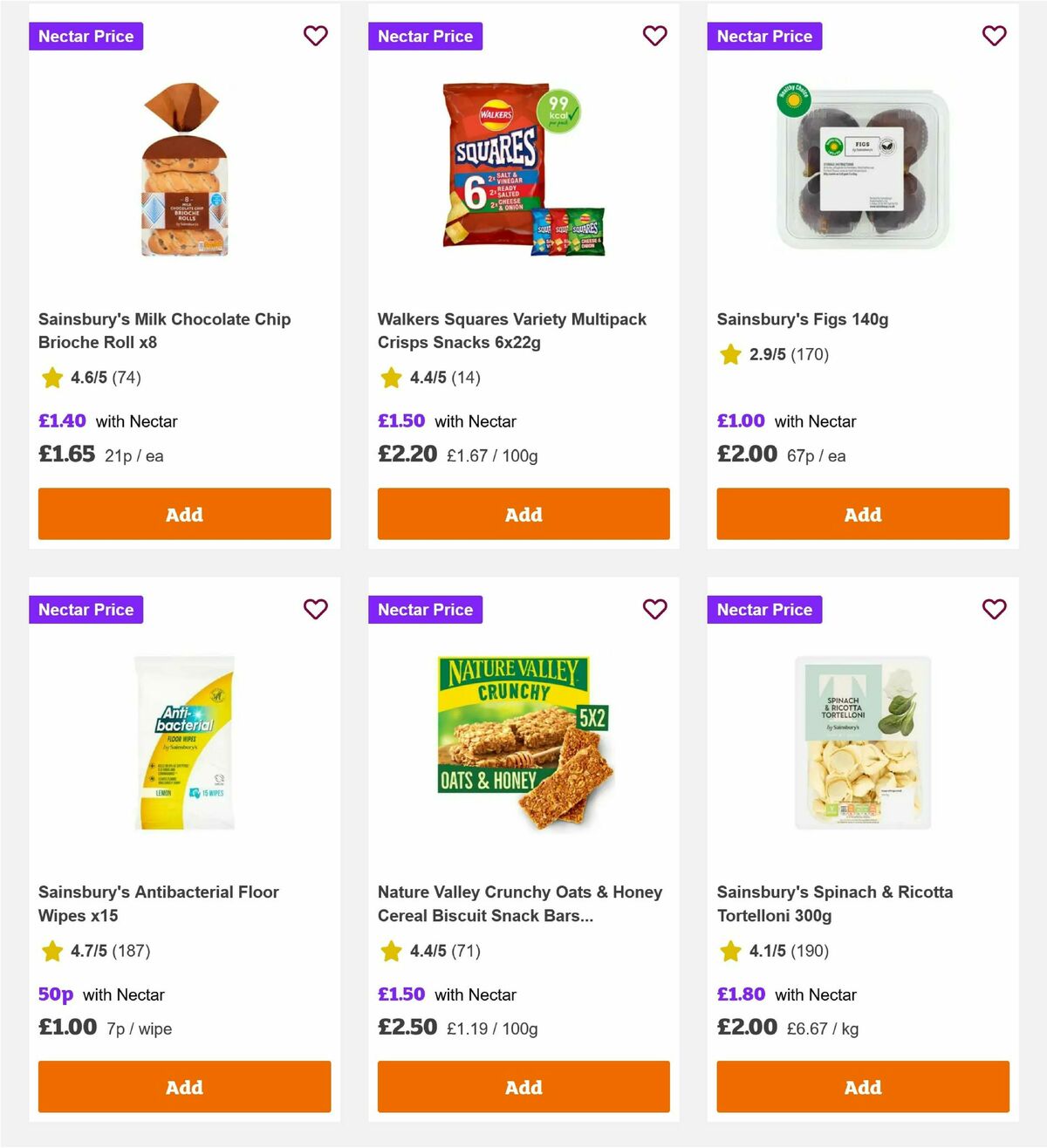1047x1148 pixels.
Task: Favourite the Milk Chocolate Chip Brioche Roll
Action: tap(315, 36)
